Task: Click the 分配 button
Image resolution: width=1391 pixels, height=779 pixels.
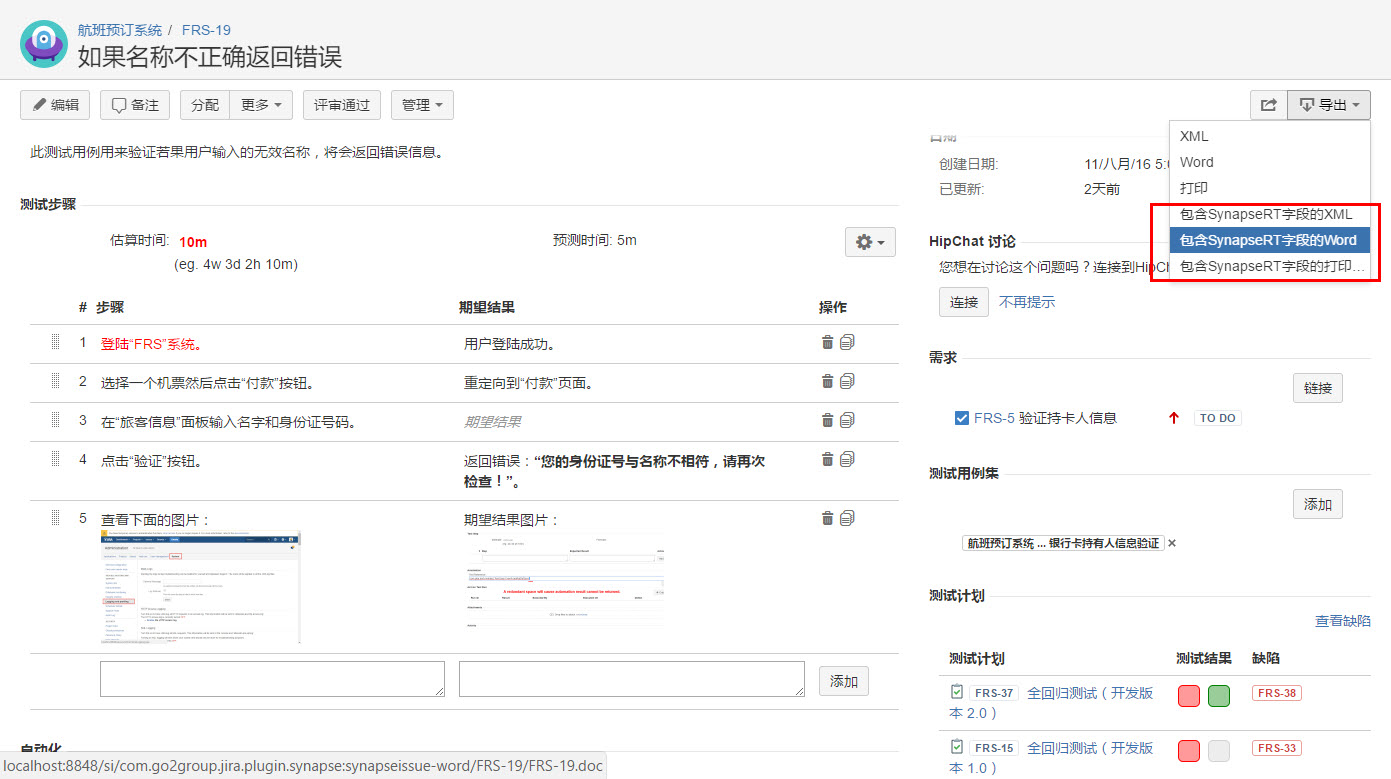Action: point(205,105)
